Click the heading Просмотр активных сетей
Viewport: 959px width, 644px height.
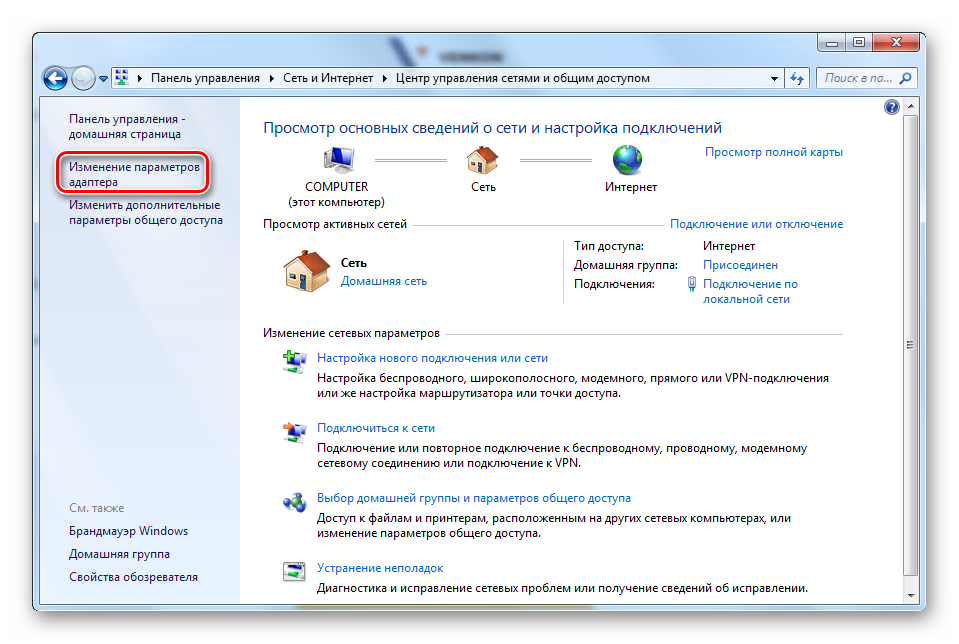pos(335,224)
